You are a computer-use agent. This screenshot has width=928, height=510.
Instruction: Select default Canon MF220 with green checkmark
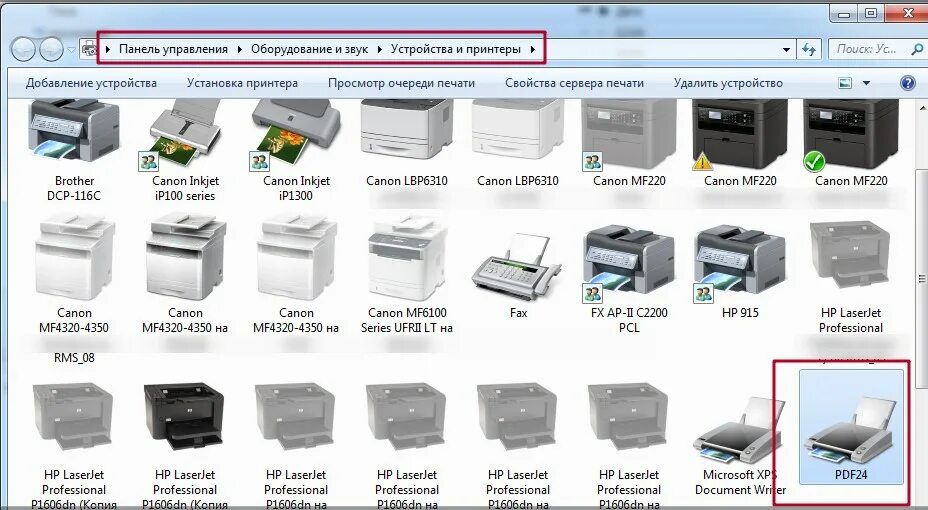(x=851, y=145)
